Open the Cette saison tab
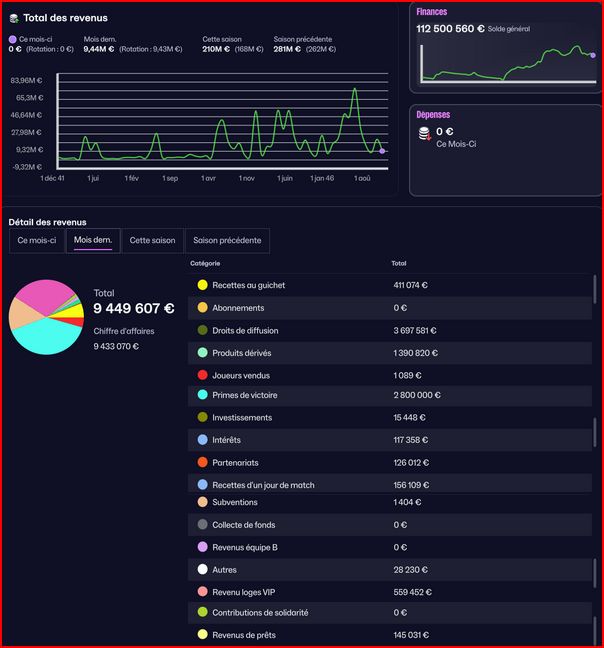The height and width of the screenshot is (648, 604). [152, 241]
